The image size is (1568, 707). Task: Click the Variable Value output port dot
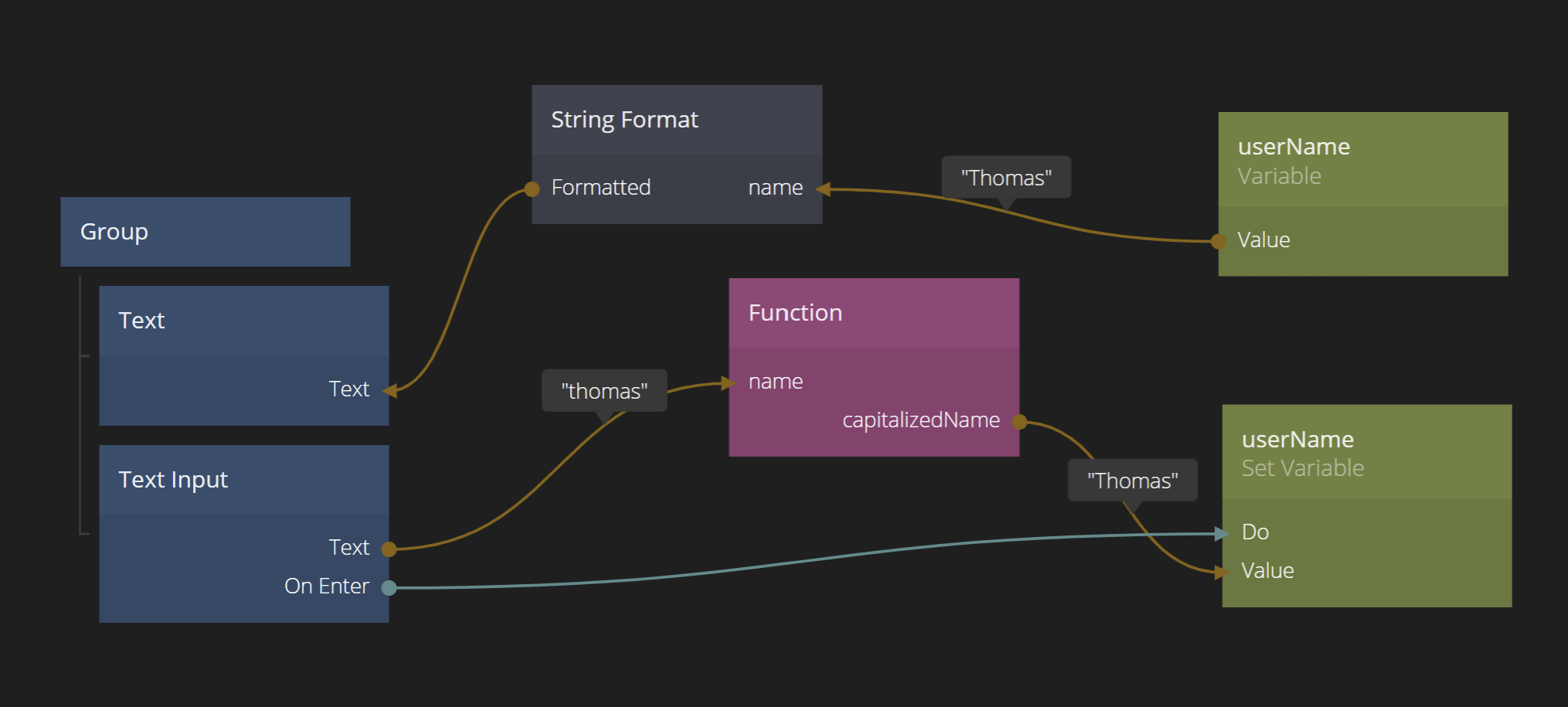pyautogui.click(x=1219, y=242)
